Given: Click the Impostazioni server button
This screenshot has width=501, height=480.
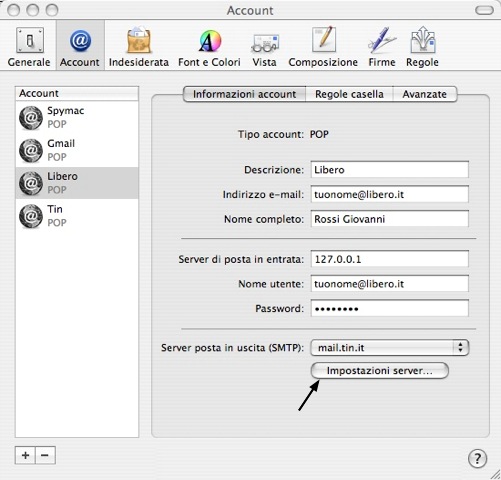Looking at the screenshot, I should pos(380,371).
